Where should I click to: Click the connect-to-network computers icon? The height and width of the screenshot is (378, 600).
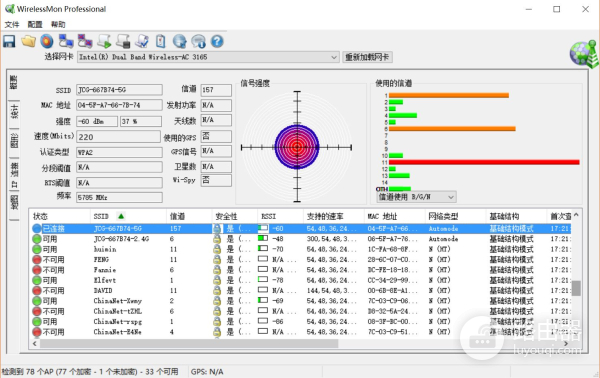click(x=66, y=41)
